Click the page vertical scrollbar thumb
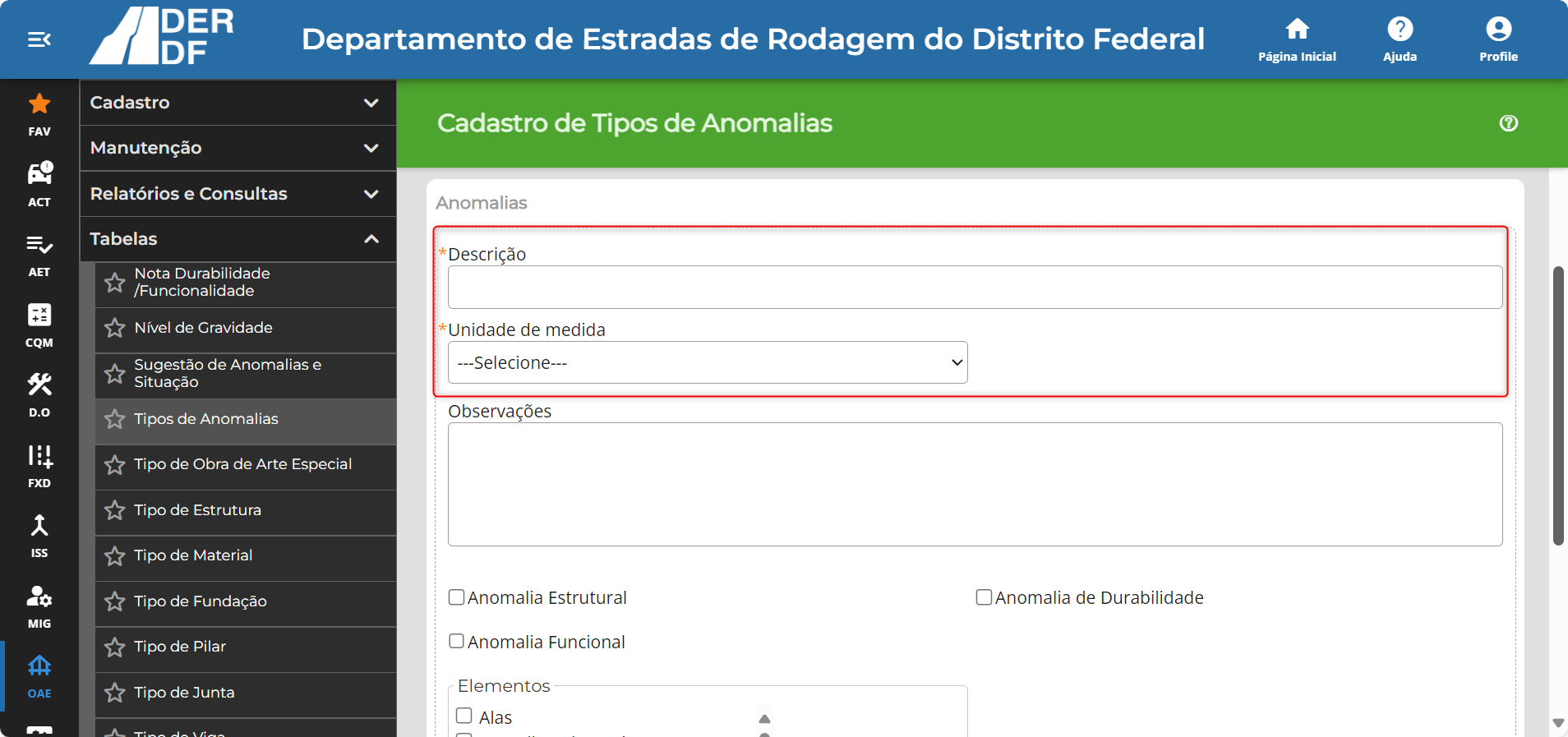The image size is (1568, 737). 1558,406
